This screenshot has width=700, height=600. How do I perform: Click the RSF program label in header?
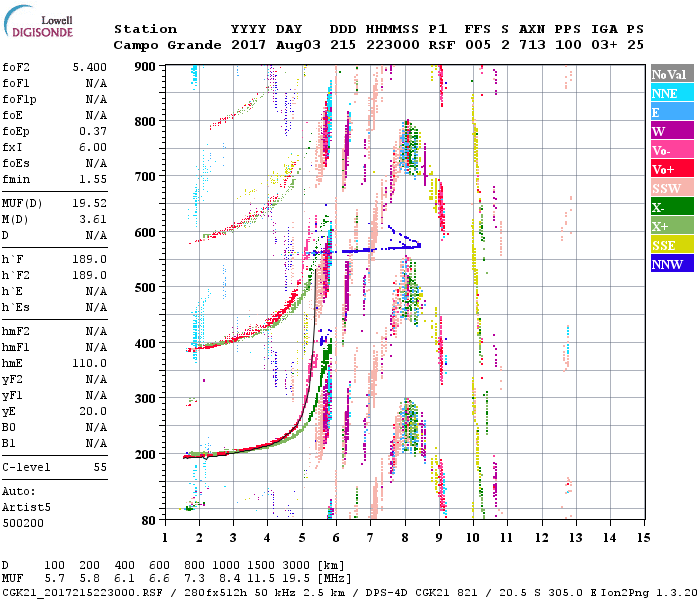(442, 45)
